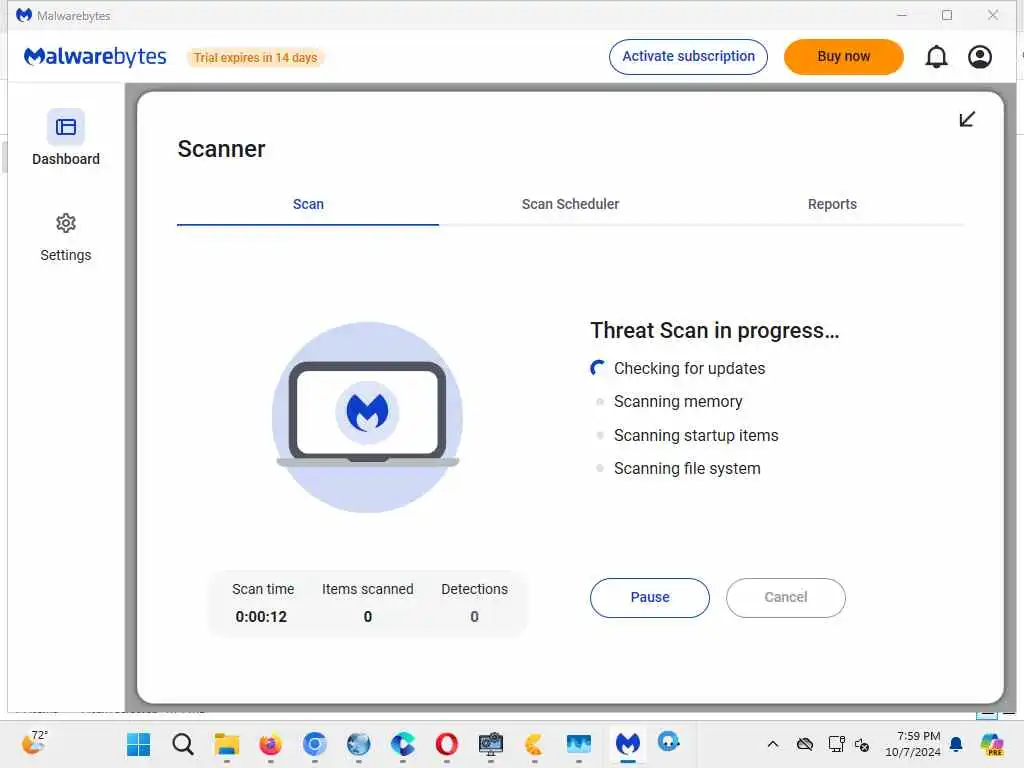Screen dimensions: 1024x768
Task: Open the account profile icon
Action: (x=980, y=57)
